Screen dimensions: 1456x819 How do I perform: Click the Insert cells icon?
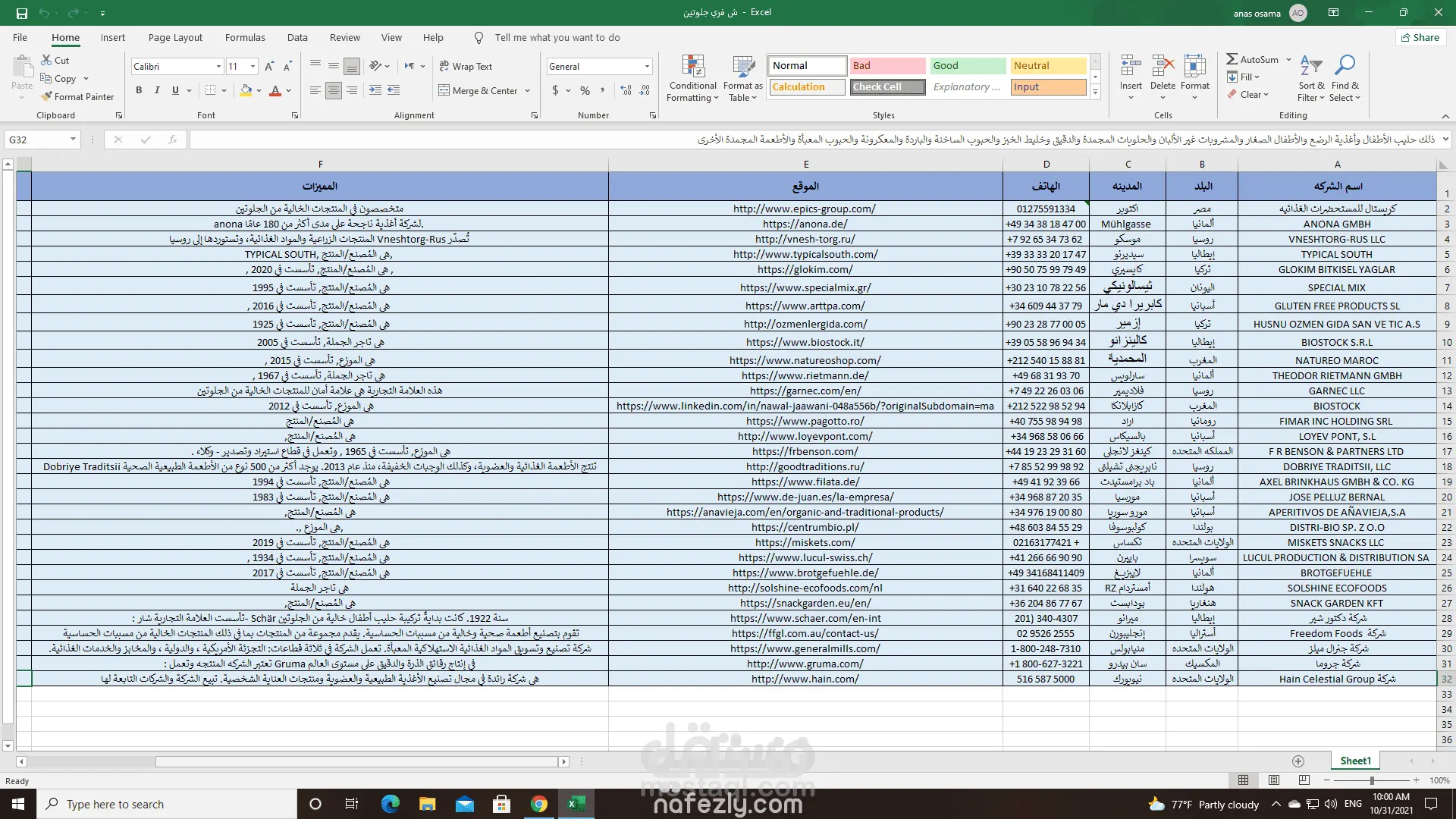point(1131,66)
